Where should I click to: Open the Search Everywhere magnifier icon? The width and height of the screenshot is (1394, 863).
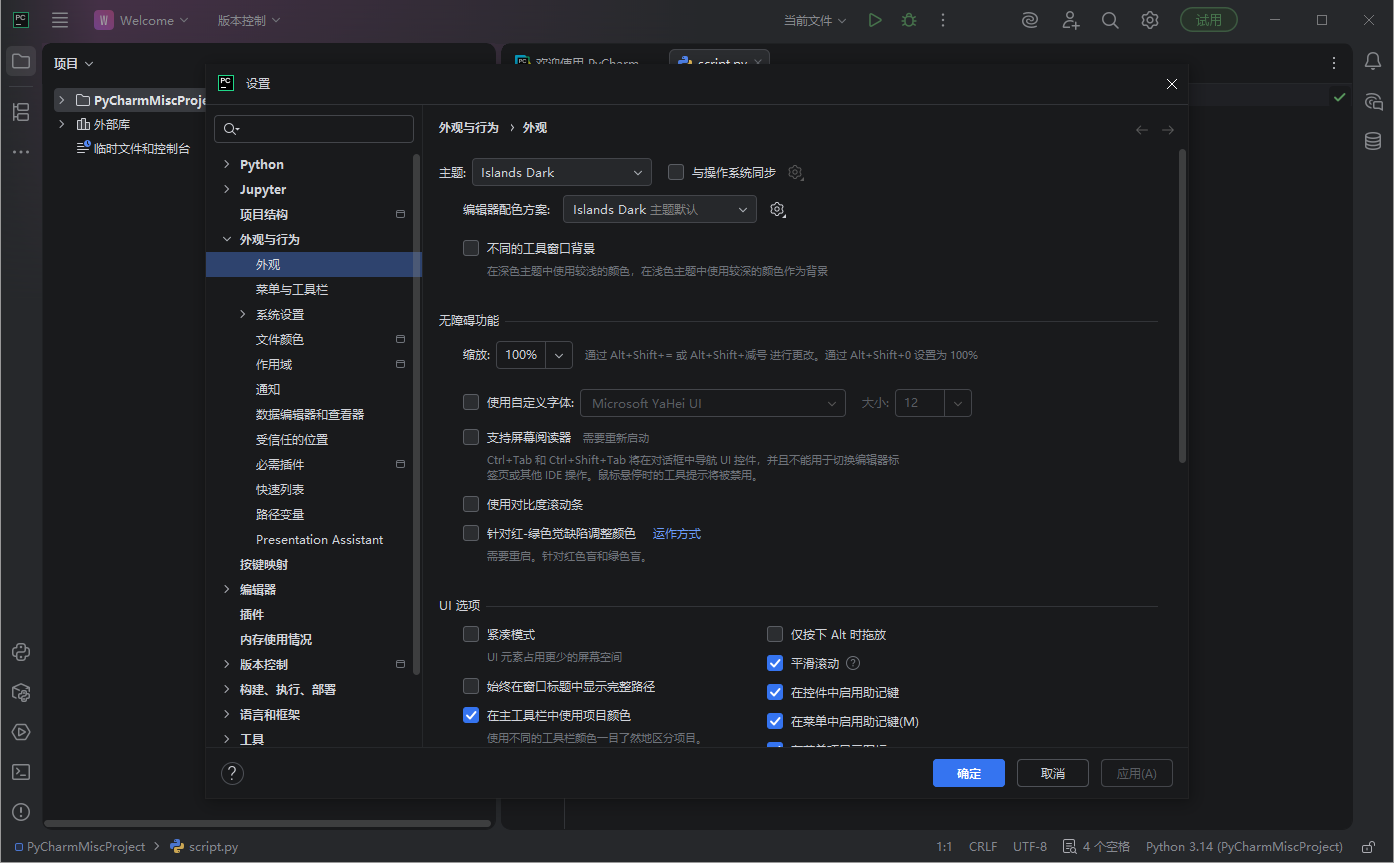tap(1110, 19)
